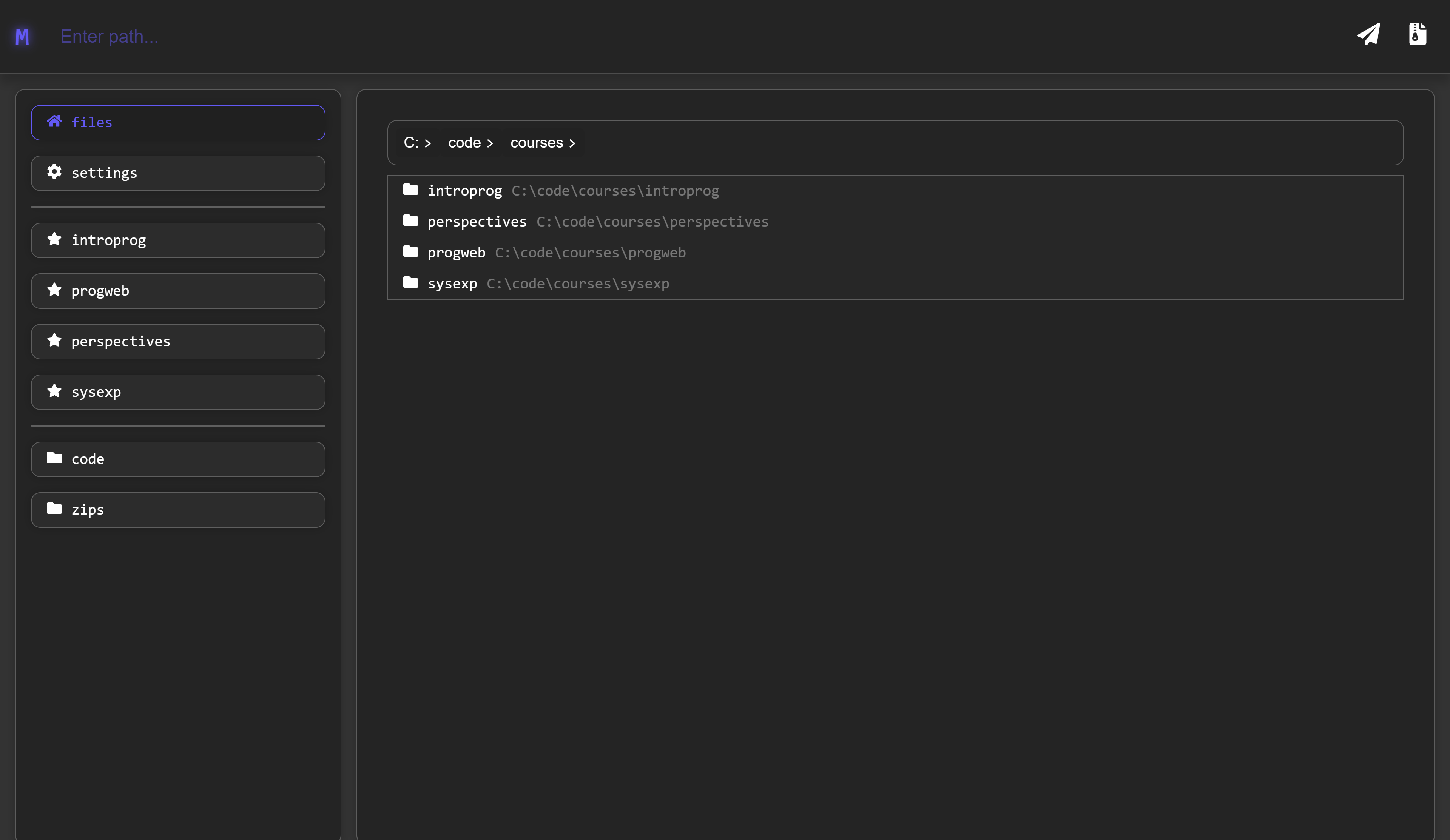This screenshot has height=840, width=1450.
Task: Click the star icon beside sidebar perspectives
Action: (54, 340)
